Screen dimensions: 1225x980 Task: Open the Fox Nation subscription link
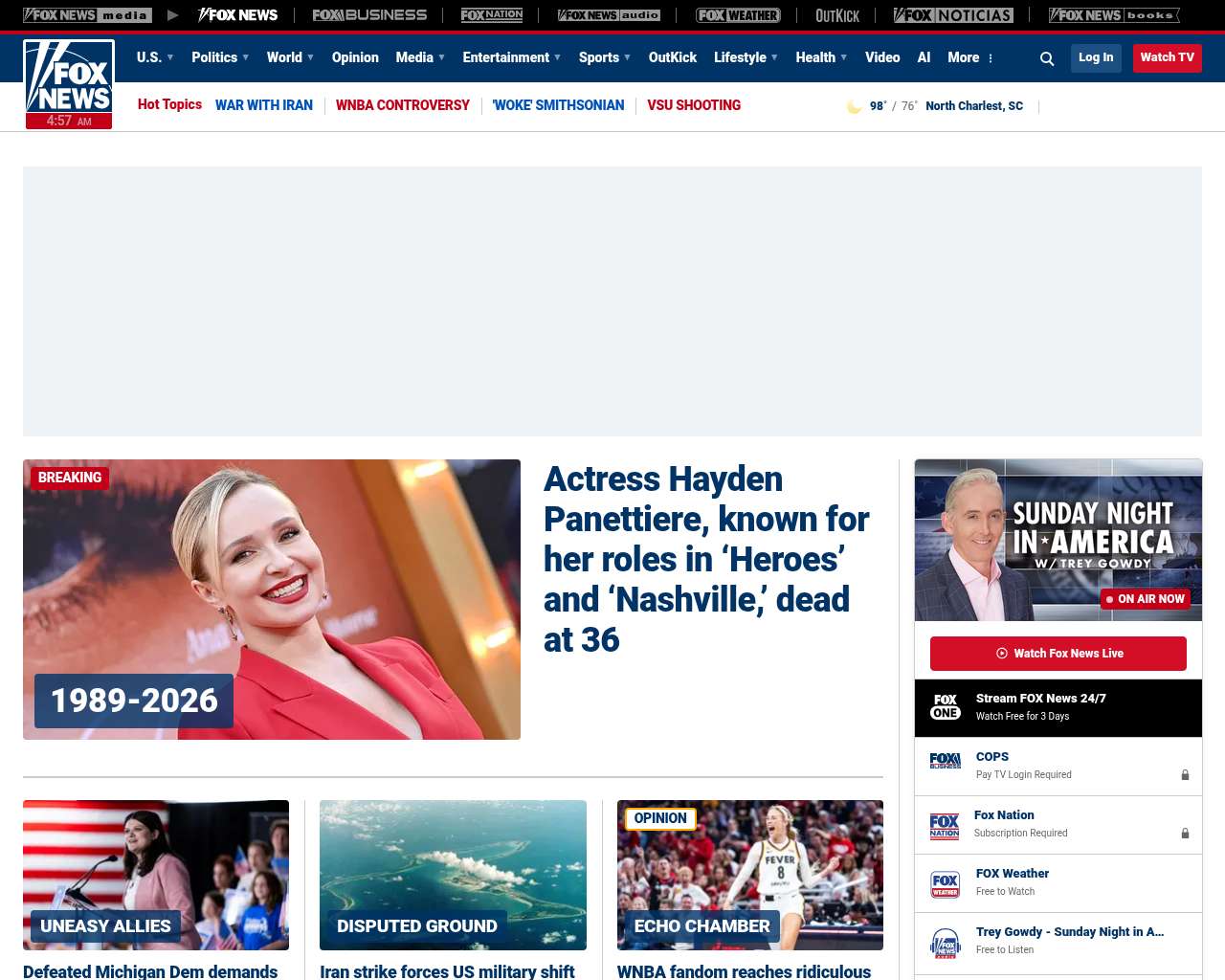tap(1004, 815)
